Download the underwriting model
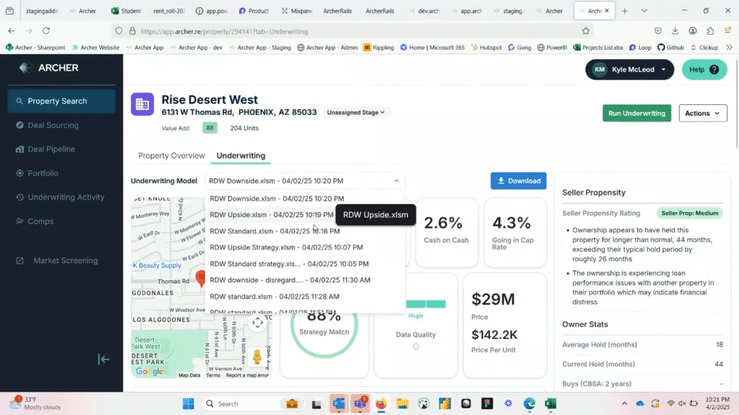 [x=518, y=181]
